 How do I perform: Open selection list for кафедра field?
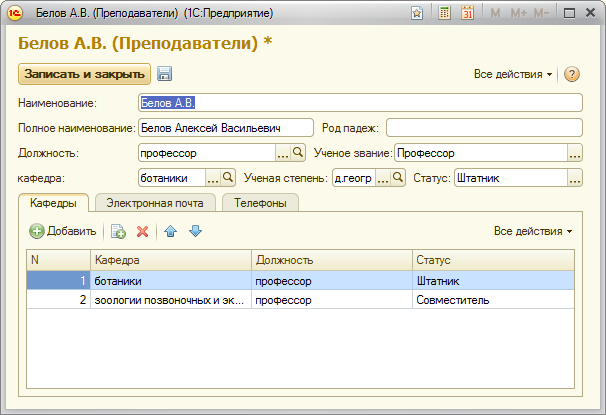[213, 178]
